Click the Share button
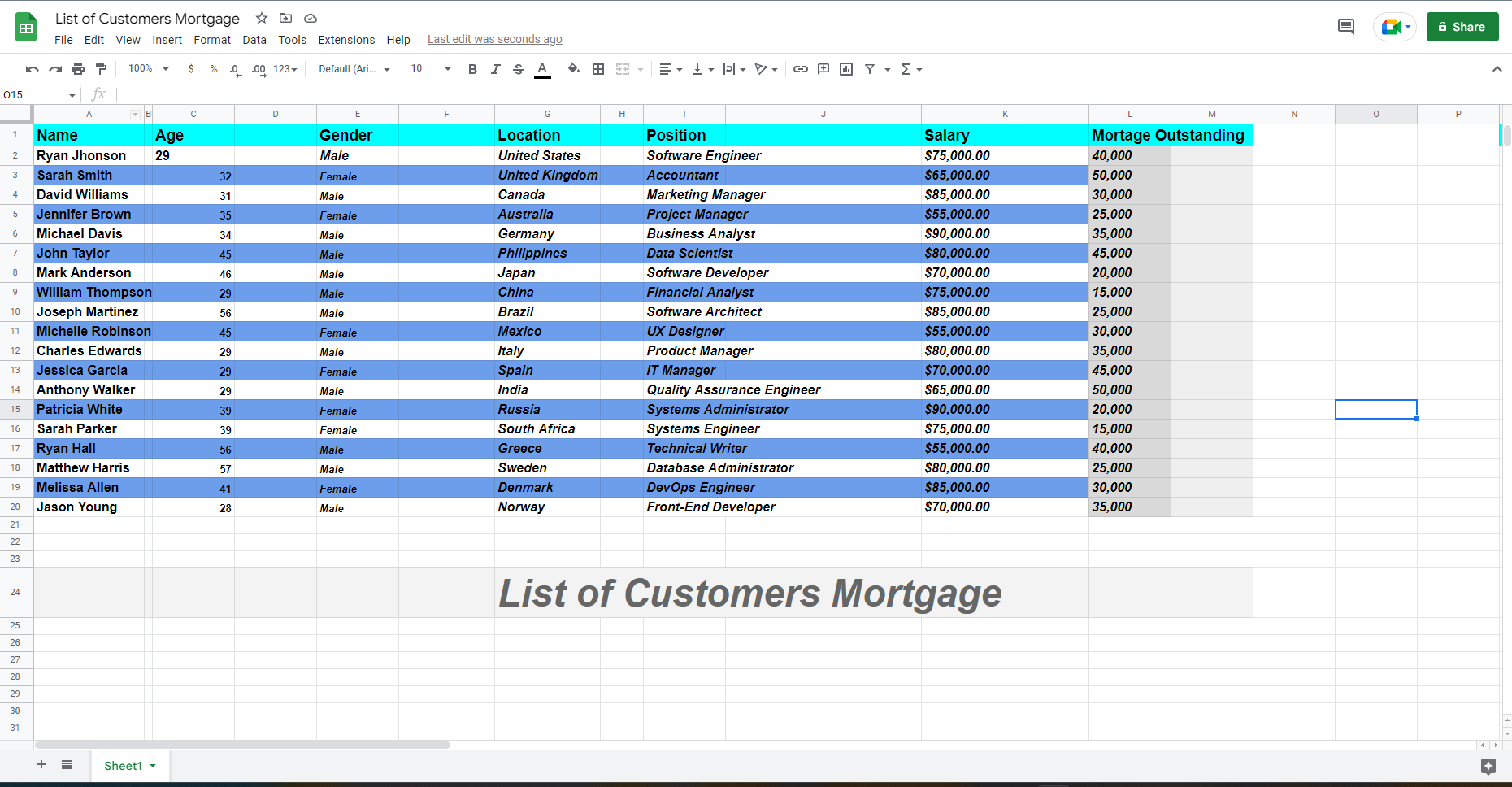This screenshot has width=1512, height=787. 1462,27
